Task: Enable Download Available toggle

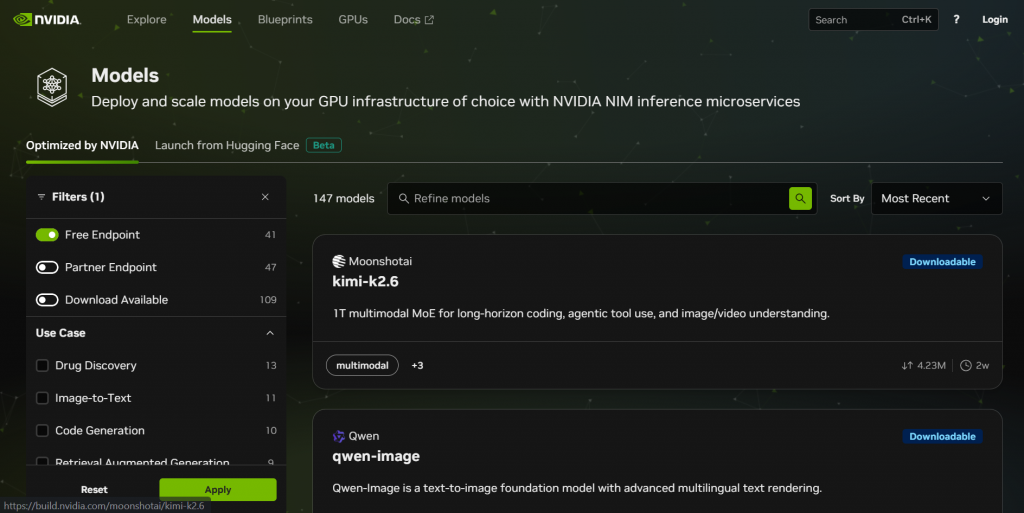Action: pyautogui.click(x=47, y=300)
